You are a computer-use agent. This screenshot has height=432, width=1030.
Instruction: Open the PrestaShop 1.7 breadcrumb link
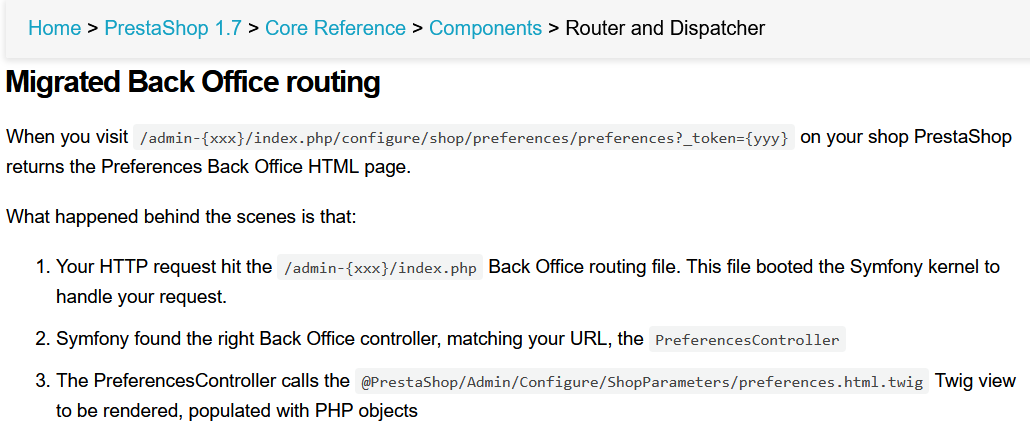click(x=173, y=28)
